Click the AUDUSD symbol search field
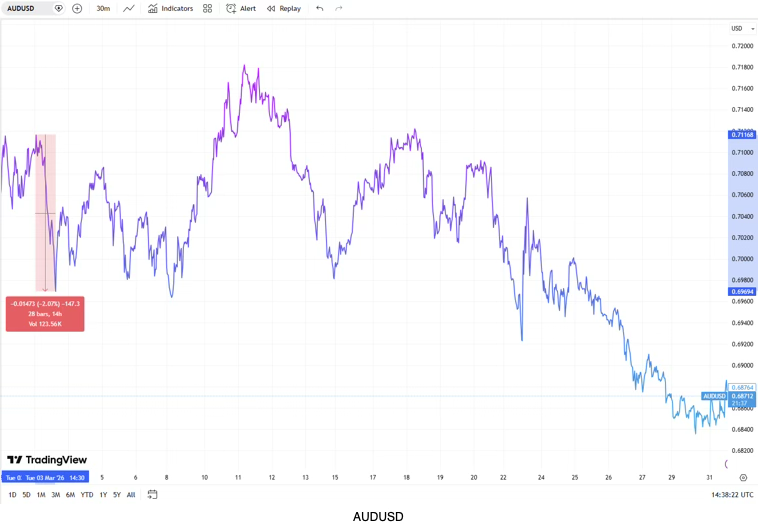The image size is (758, 532). pyautogui.click(x=25, y=8)
